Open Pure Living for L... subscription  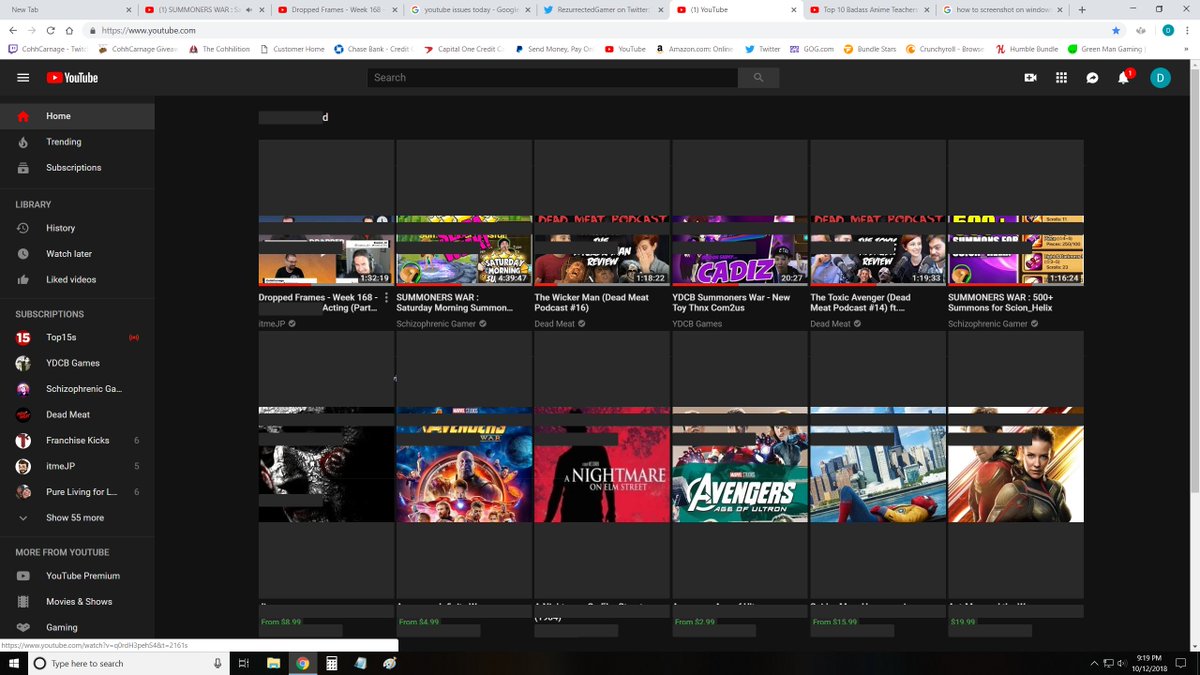[77, 492]
